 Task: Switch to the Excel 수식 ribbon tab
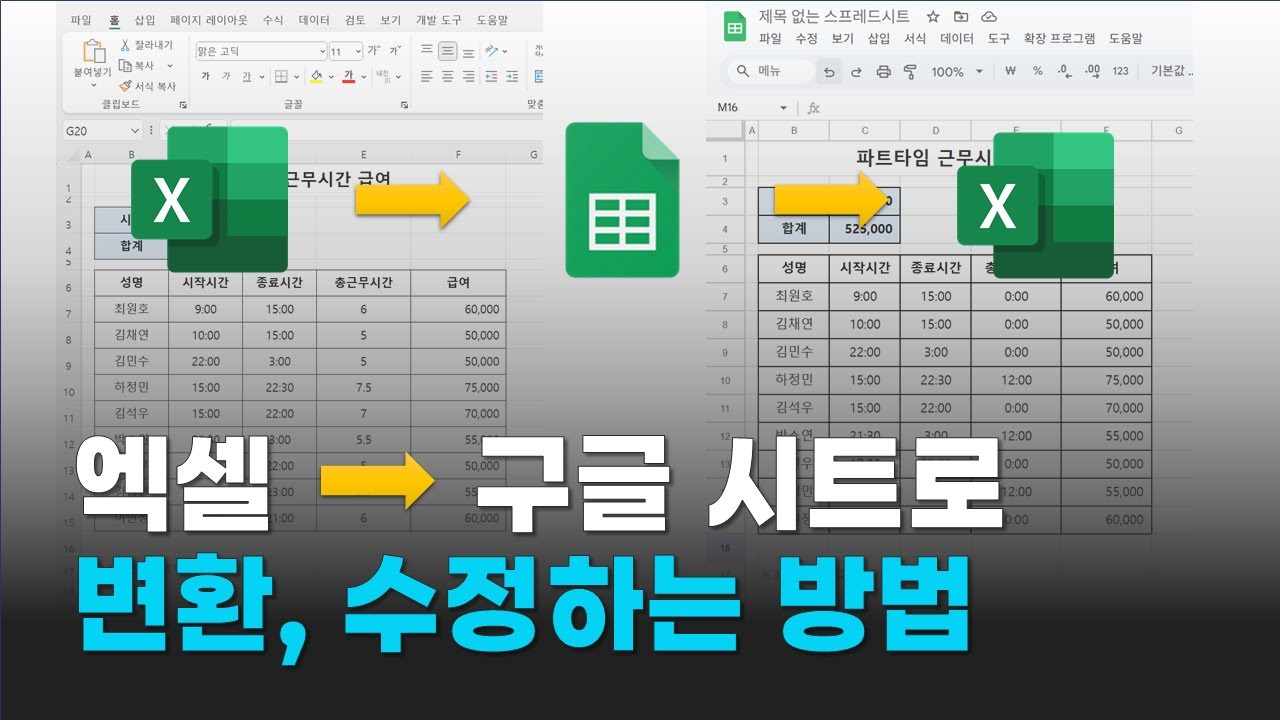(272, 19)
